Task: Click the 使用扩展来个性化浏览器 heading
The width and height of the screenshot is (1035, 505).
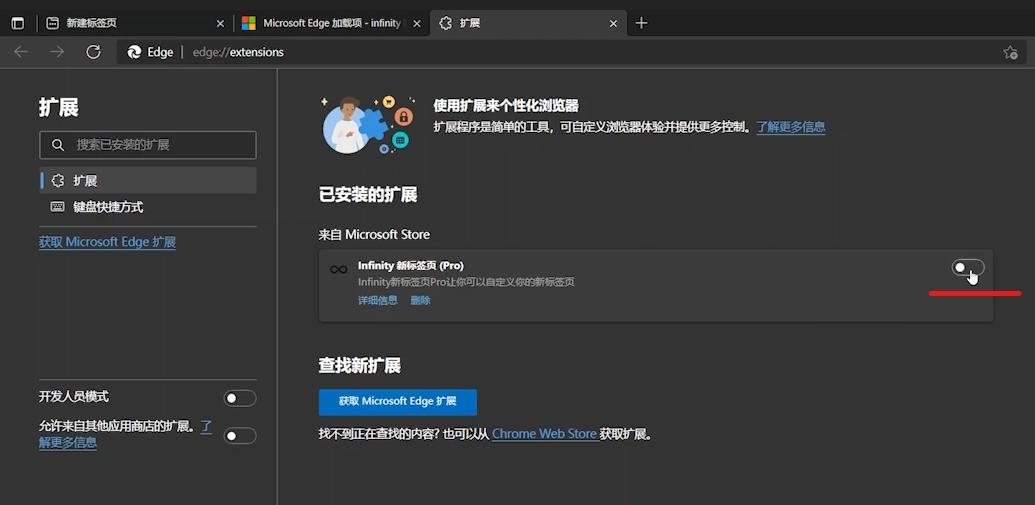Action: click(506, 106)
